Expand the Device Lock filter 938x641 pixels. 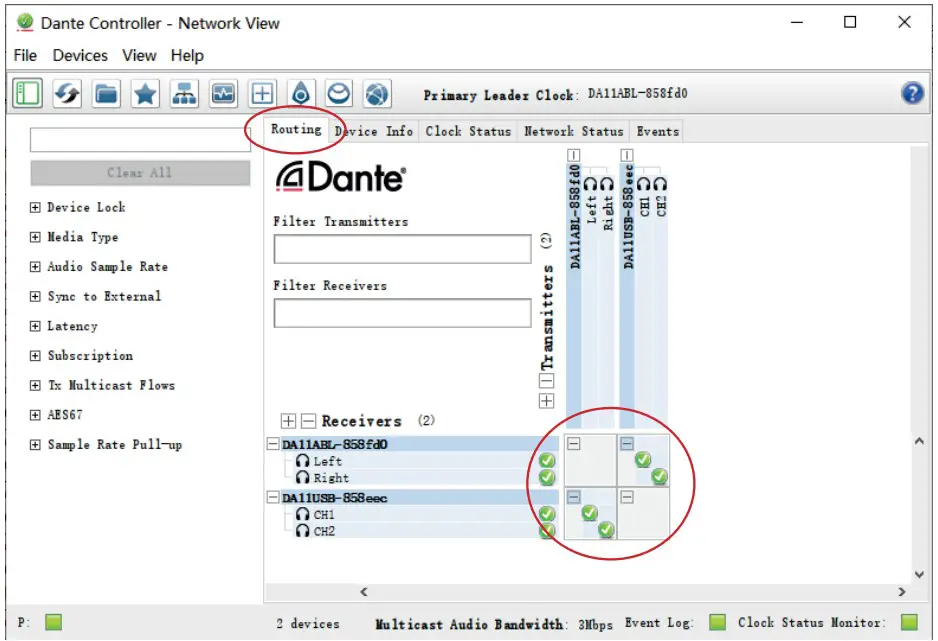click(35, 207)
